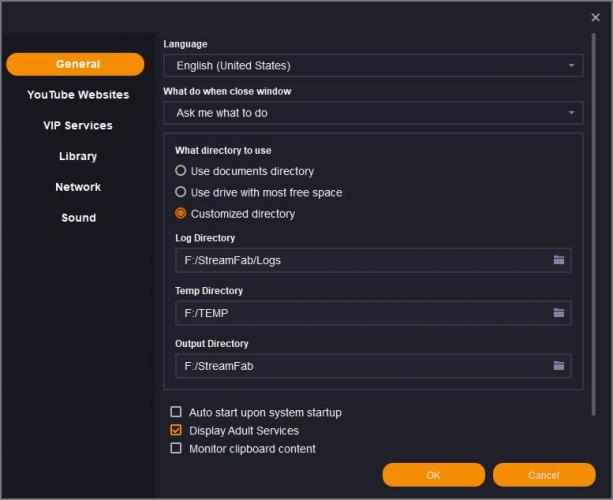
Task: Switch to the YouTube Websites tab
Action: (78, 95)
